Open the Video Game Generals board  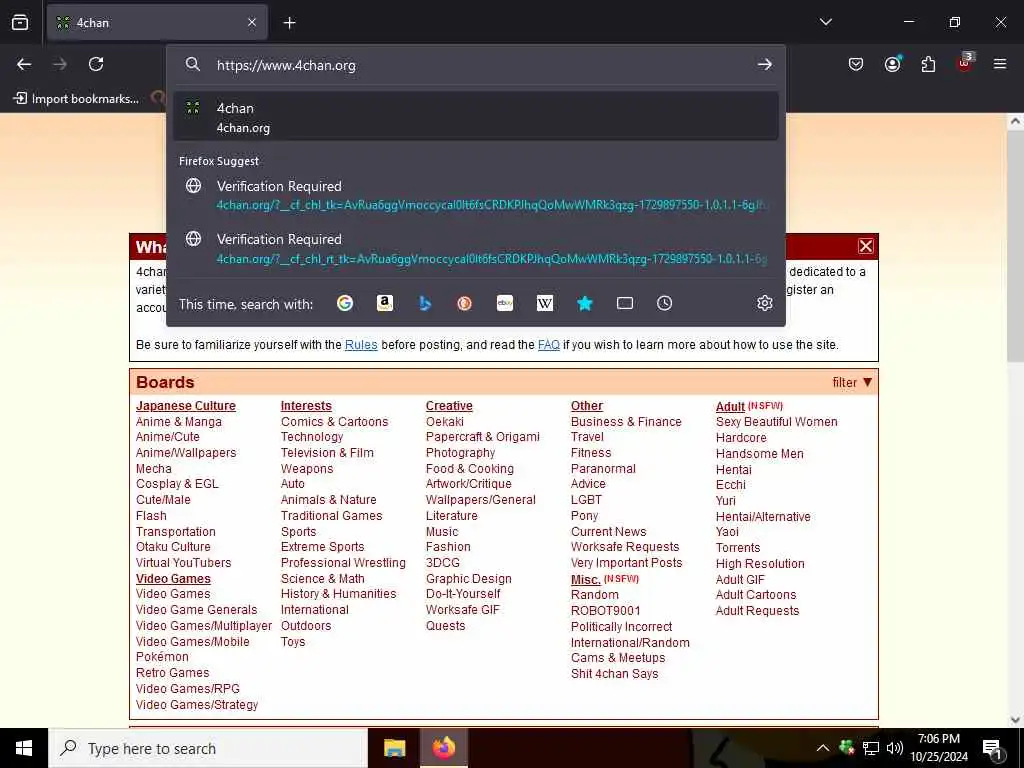197,610
